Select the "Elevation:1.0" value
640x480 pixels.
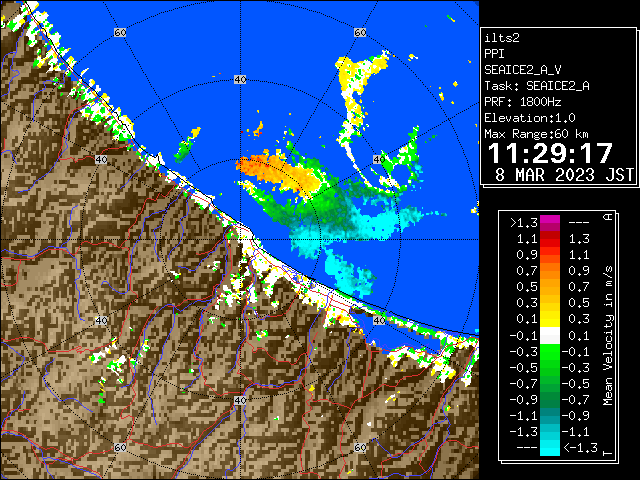[x=530, y=118]
